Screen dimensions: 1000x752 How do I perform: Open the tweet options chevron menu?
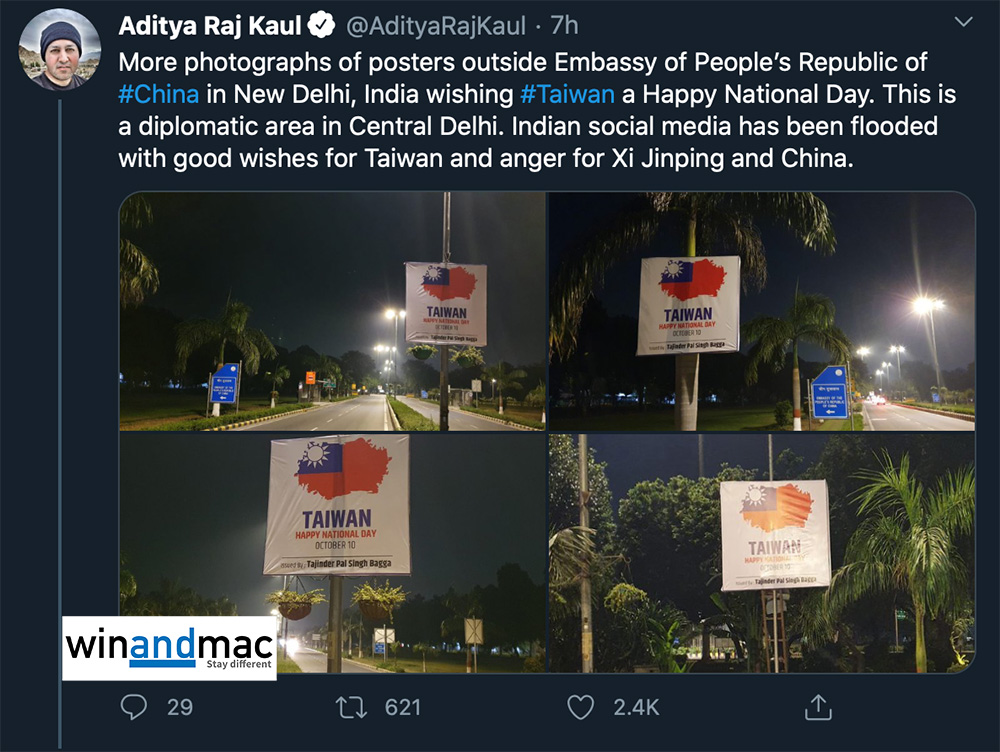point(963,22)
